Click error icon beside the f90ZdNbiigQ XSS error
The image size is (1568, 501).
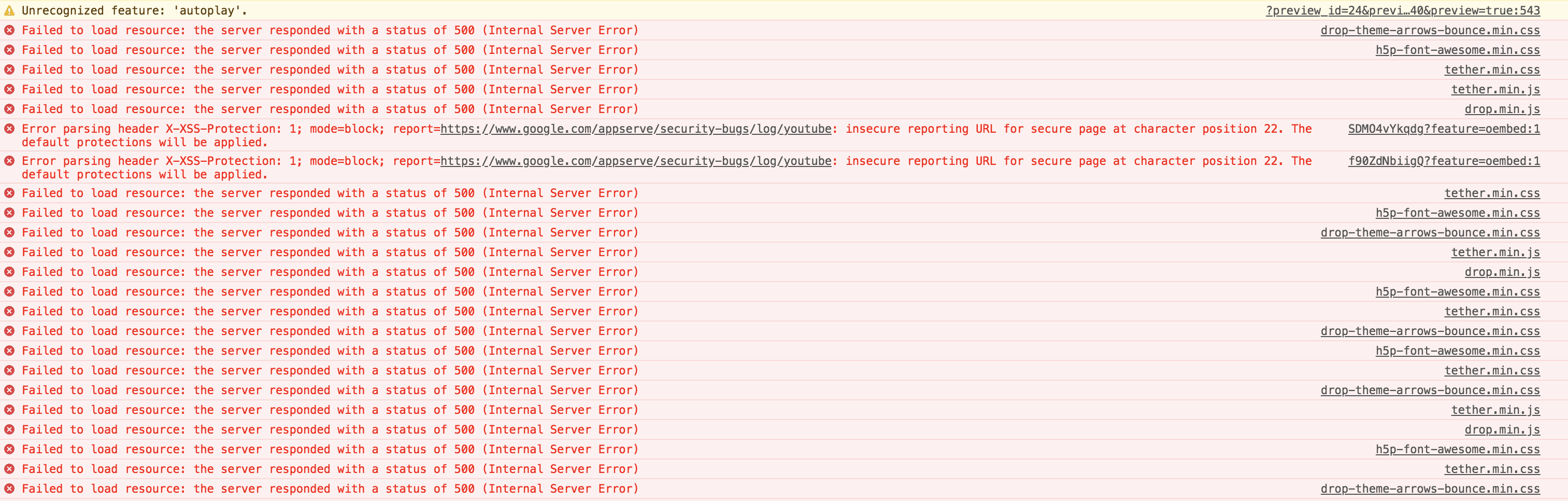(x=9, y=161)
